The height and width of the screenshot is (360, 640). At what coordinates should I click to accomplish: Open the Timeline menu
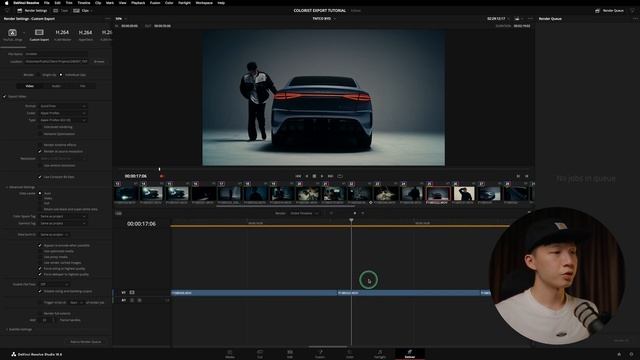click(84, 3)
